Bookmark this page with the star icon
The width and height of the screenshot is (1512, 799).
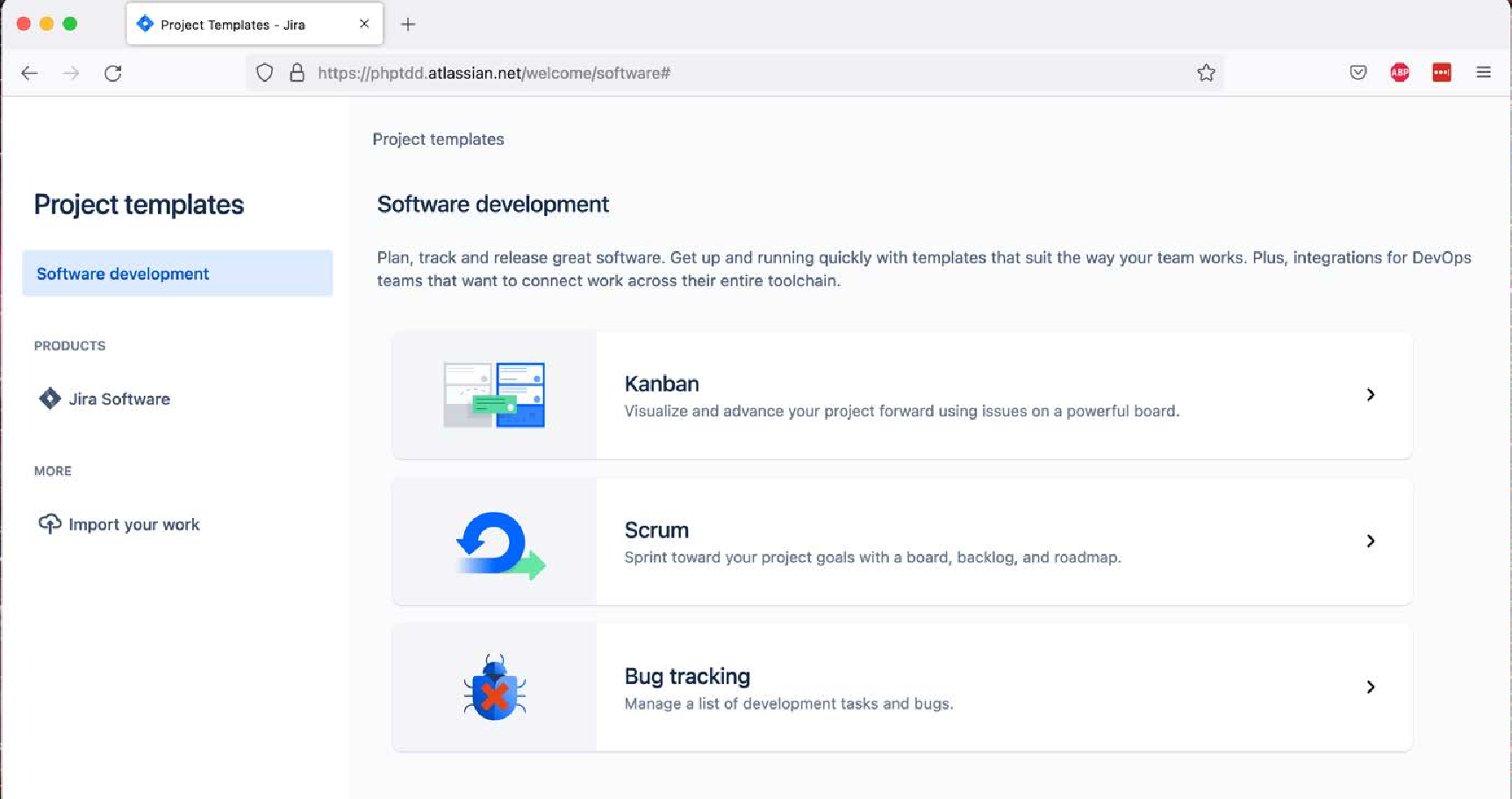(x=1206, y=73)
